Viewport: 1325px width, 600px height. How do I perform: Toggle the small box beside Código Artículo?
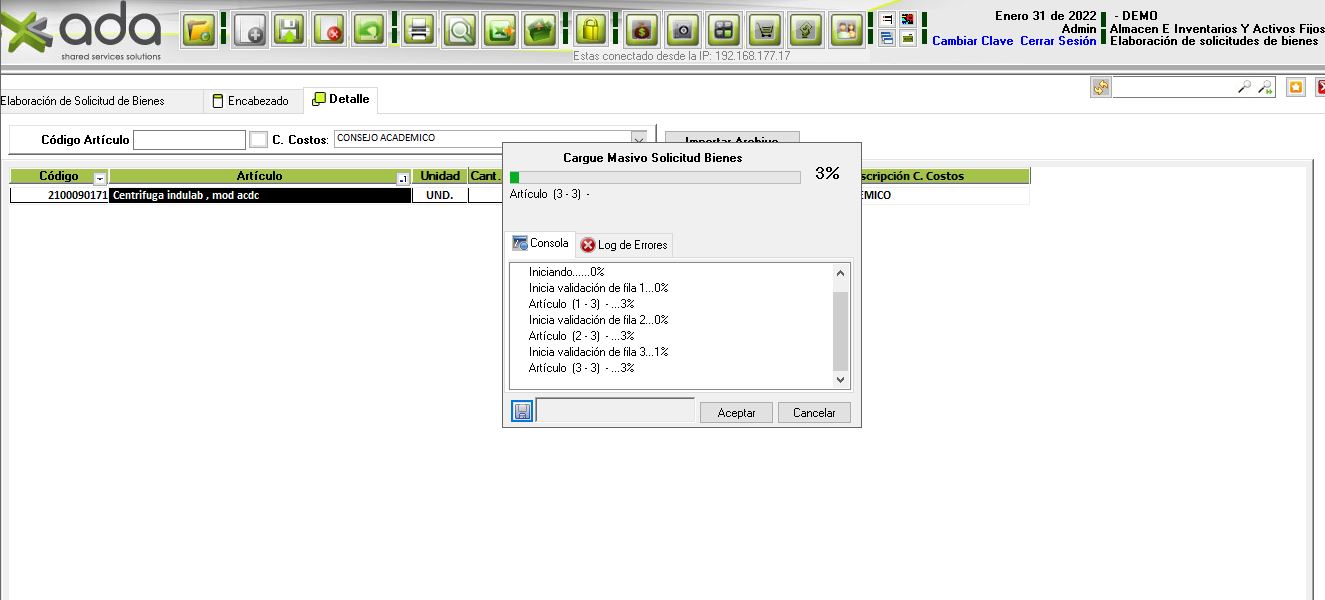point(258,140)
